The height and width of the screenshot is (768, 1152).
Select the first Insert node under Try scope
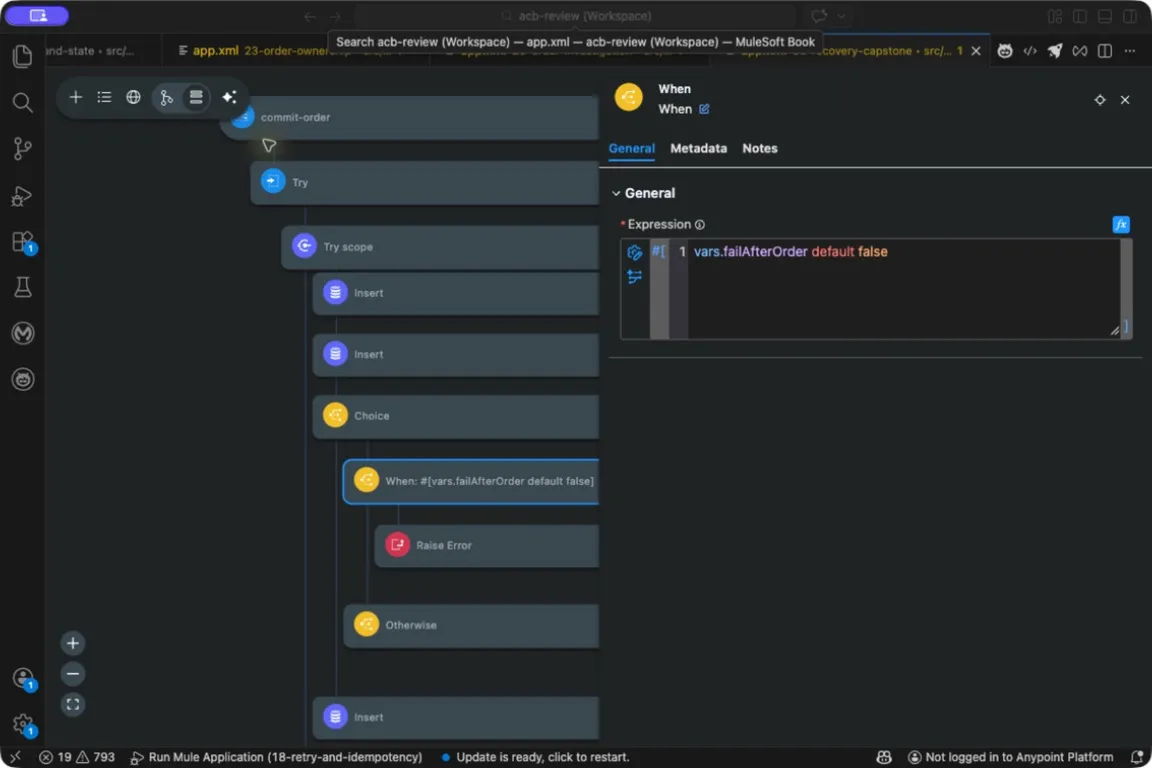[x=456, y=293]
